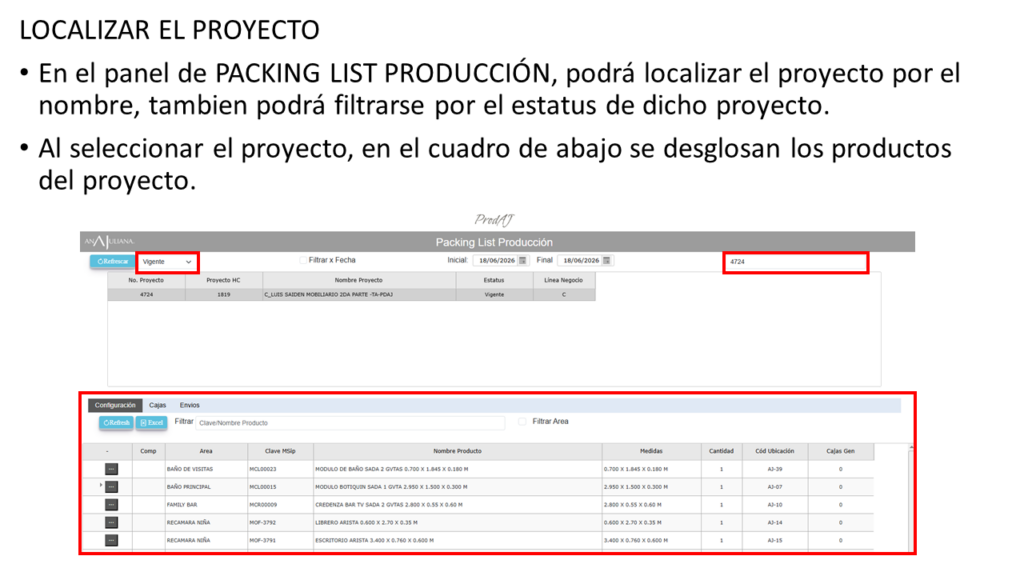Click product code MOF-3792
The height and width of the screenshot is (576, 1024).
click(x=263, y=522)
